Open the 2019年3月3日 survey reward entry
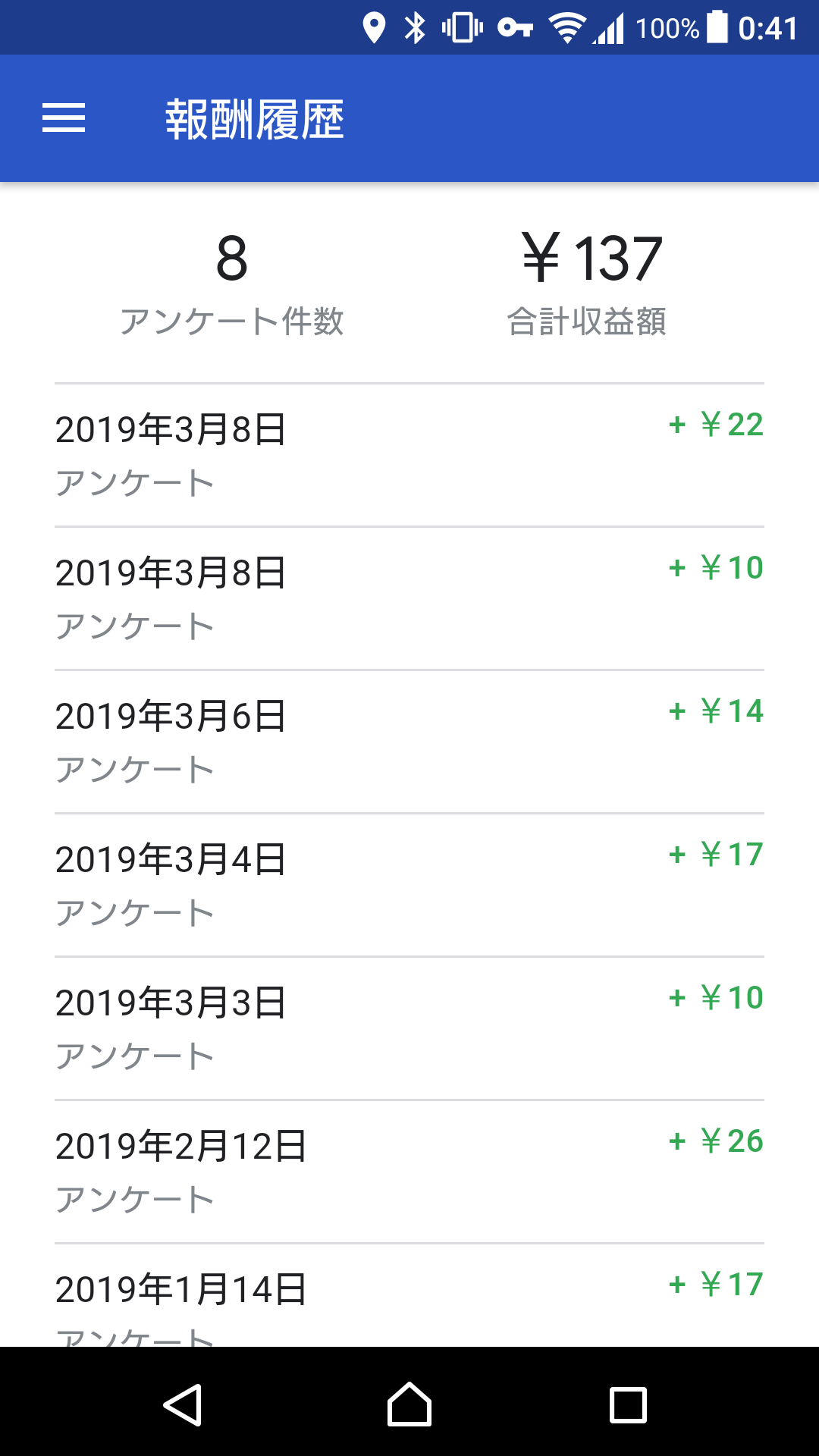 coord(409,1028)
